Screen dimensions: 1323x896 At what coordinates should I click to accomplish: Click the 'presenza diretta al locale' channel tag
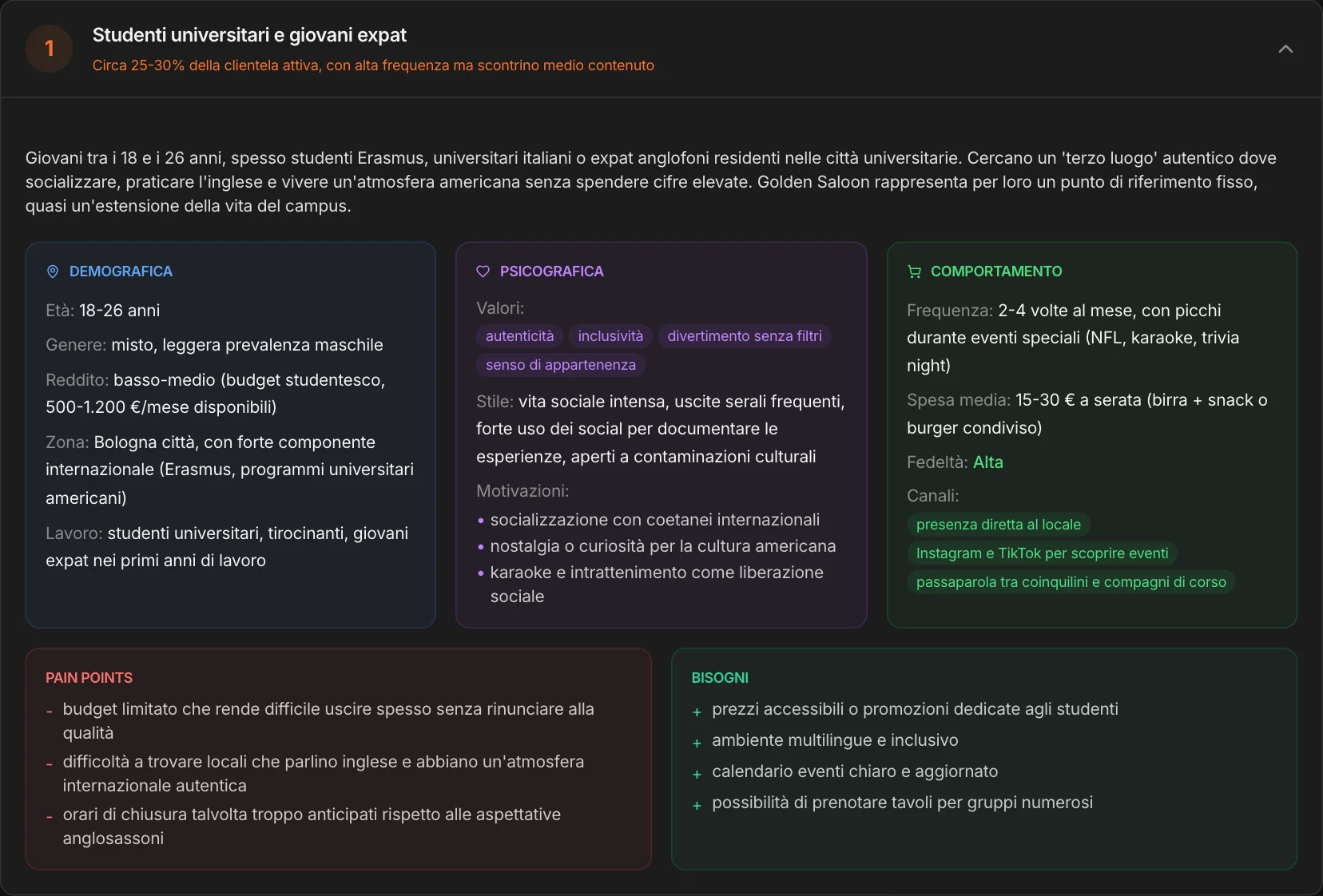pyautogui.click(x=999, y=525)
